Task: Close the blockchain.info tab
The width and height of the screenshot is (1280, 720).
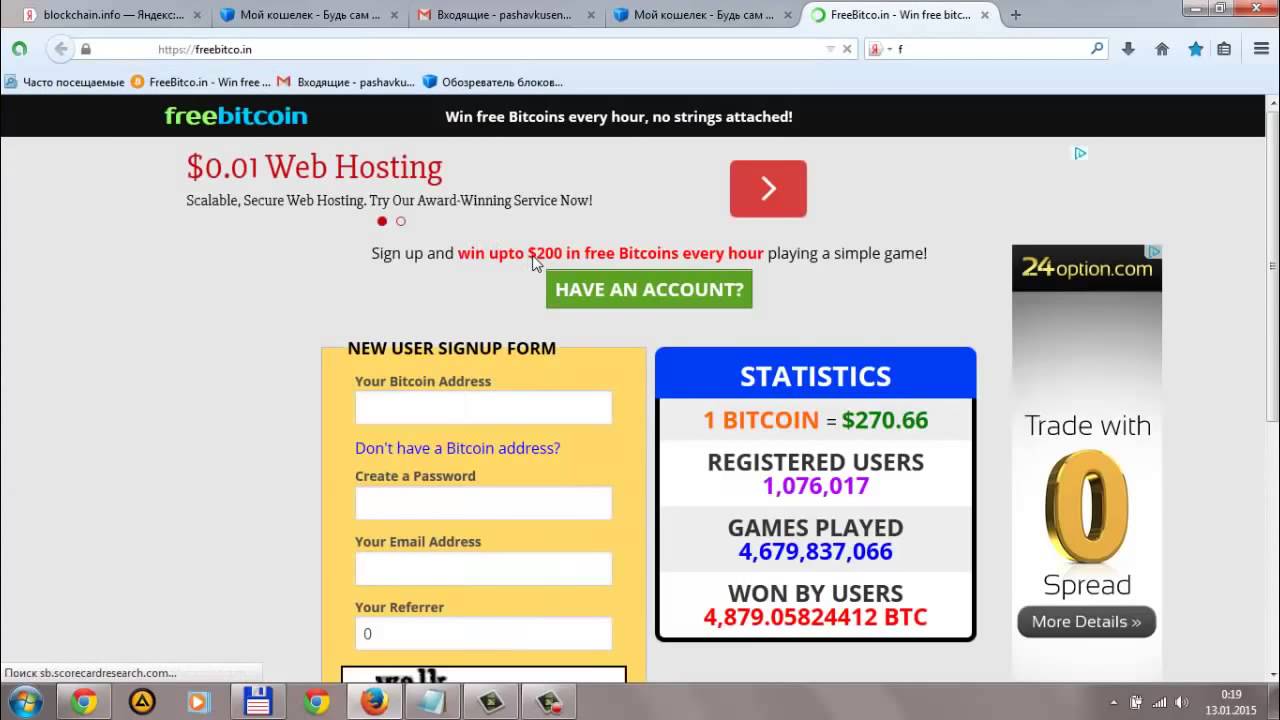Action: 196,15
